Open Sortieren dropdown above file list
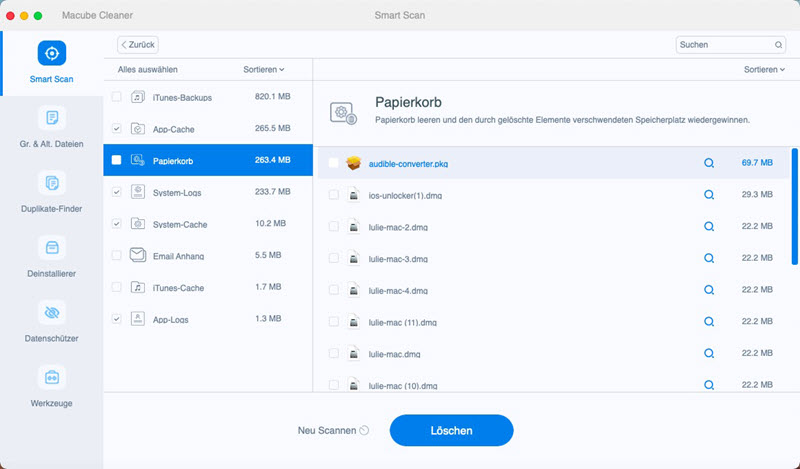800x469 pixels. click(764, 69)
